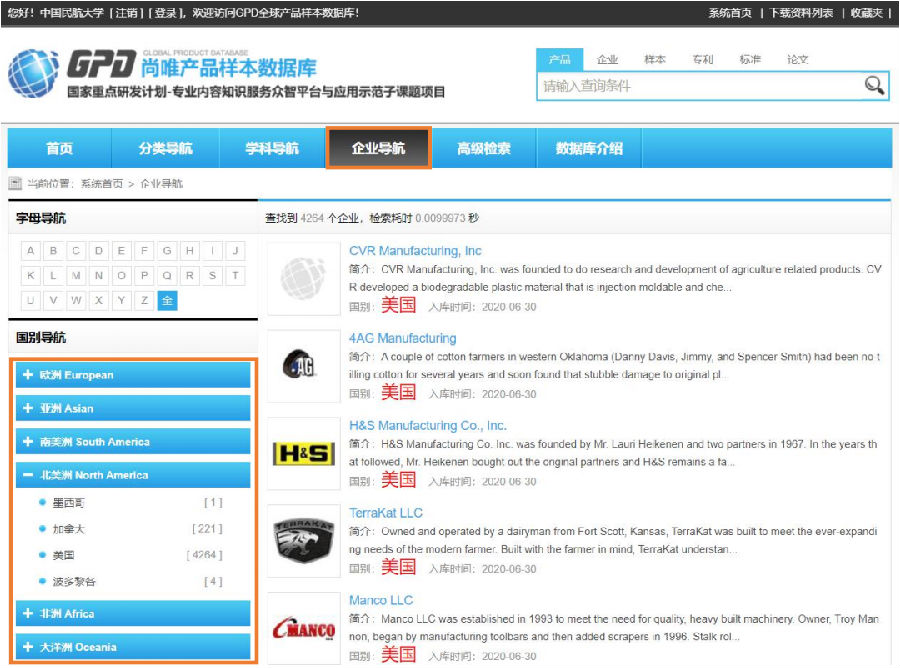900x668 pixels.
Task: Click 下载资料列表 in top bar
Action: click(801, 13)
